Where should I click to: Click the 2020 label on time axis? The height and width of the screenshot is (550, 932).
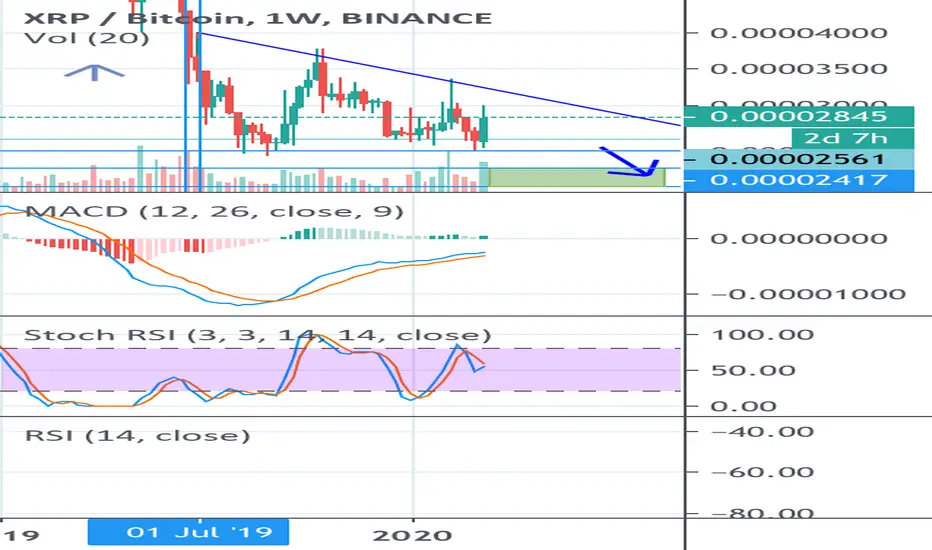412,535
